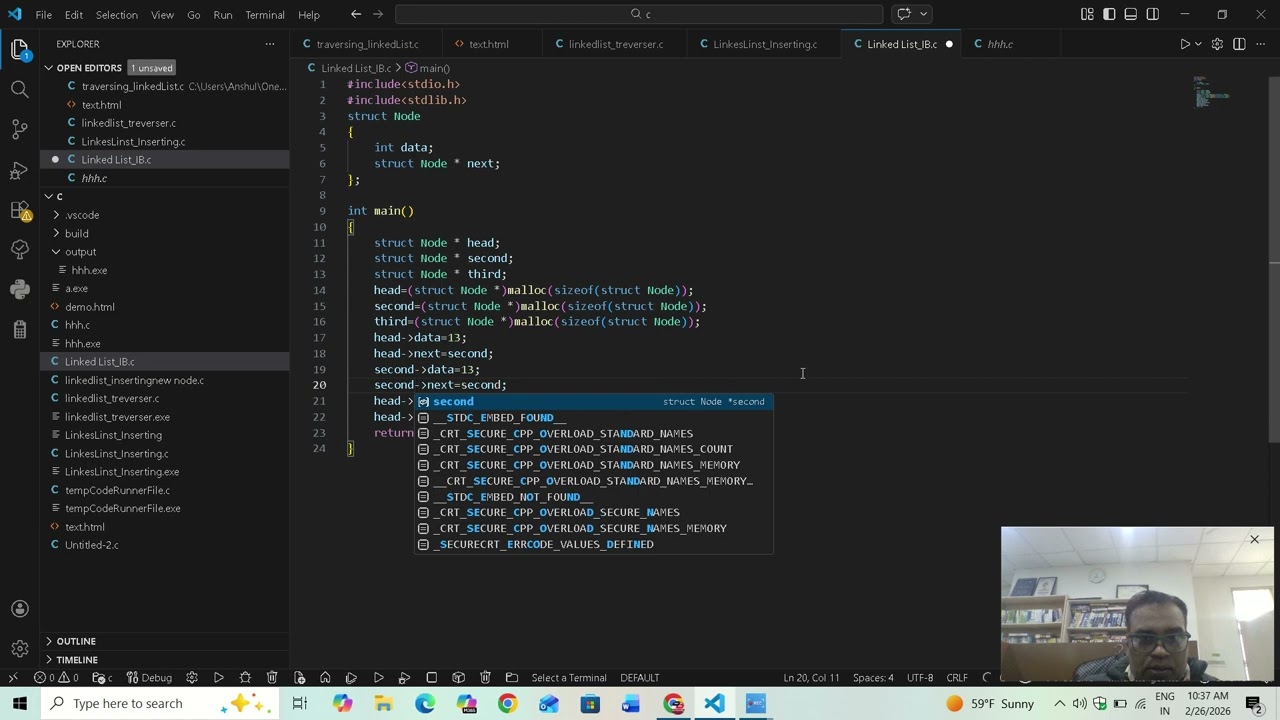
Task: Customize layout icon in title bar
Action: click(x=1087, y=14)
